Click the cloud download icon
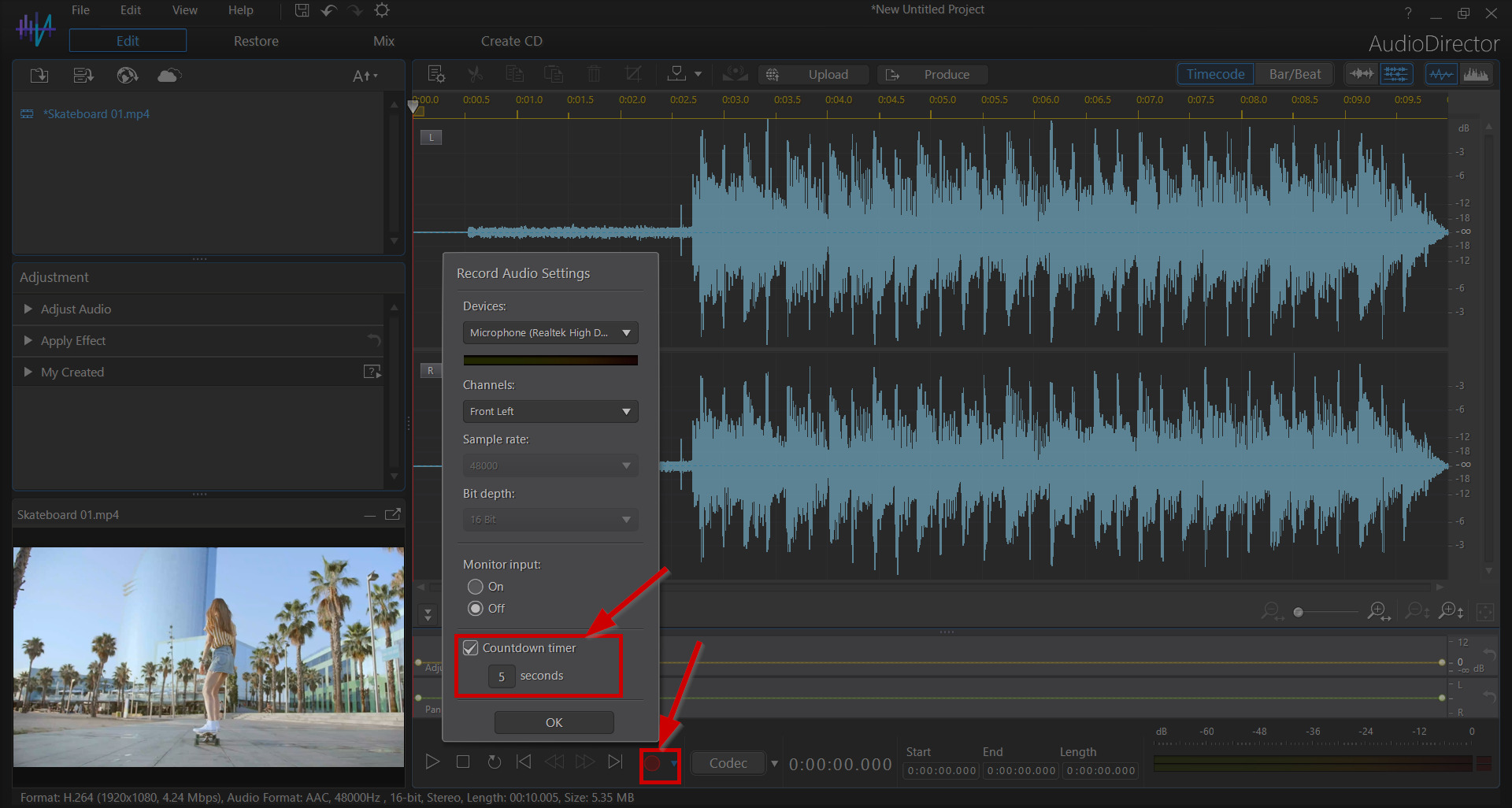This screenshot has height=808, width=1512. click(x=169, y=76)
